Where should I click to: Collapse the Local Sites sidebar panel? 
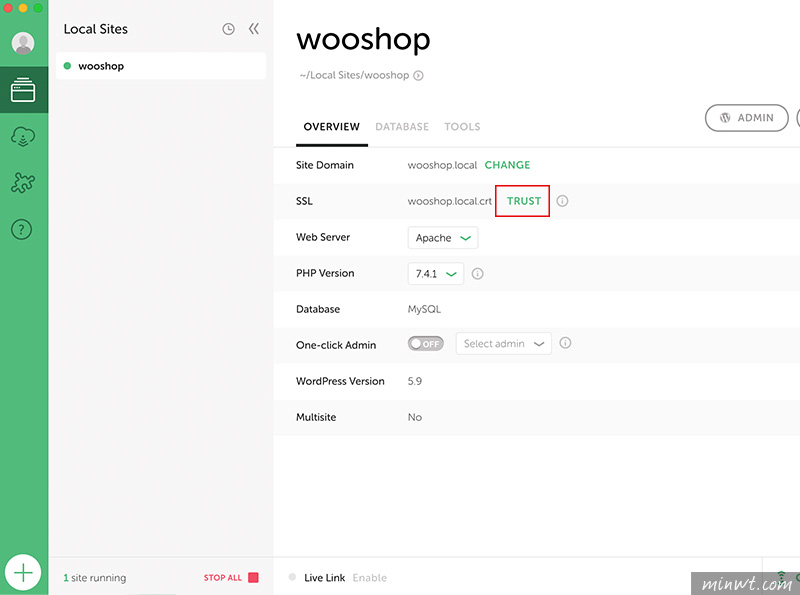coord(254,29)
